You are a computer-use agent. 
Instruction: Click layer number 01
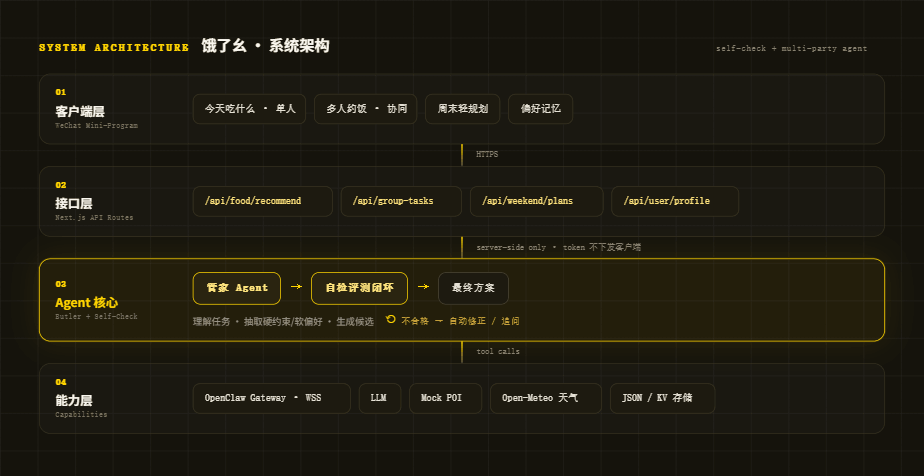tap(61, 92)
